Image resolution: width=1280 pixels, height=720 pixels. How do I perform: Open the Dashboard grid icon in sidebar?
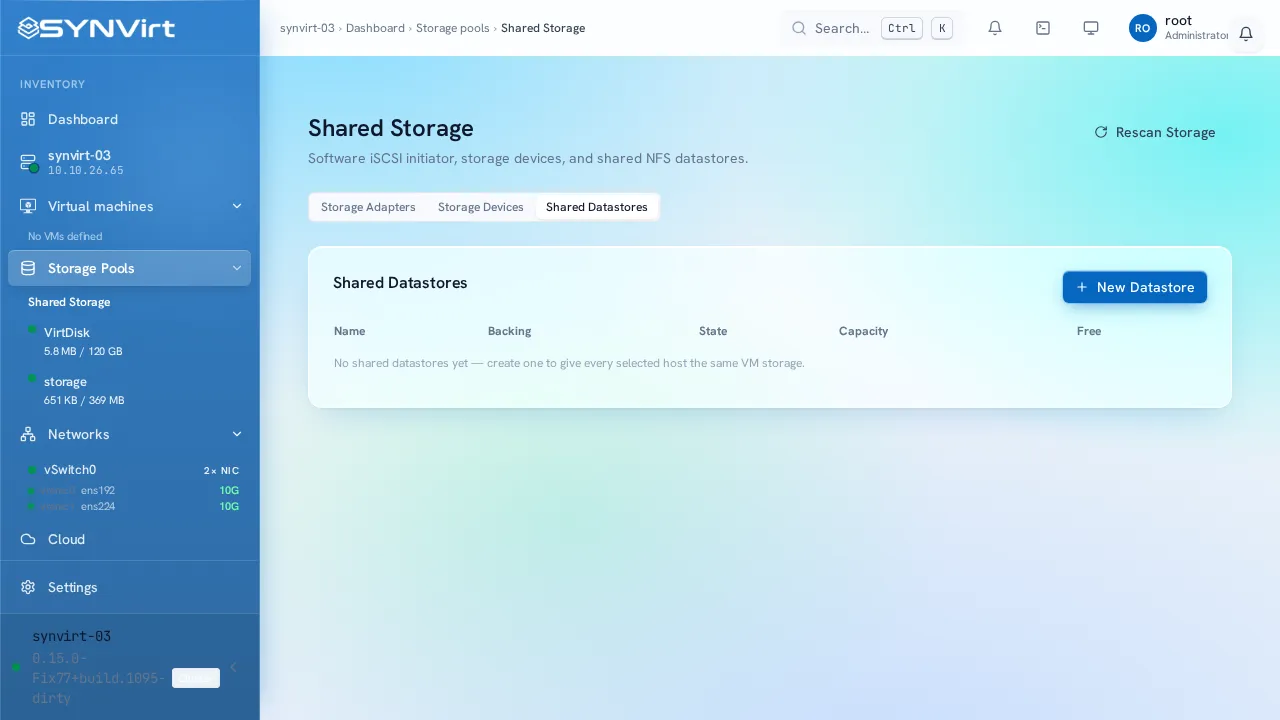coord(28,119)
